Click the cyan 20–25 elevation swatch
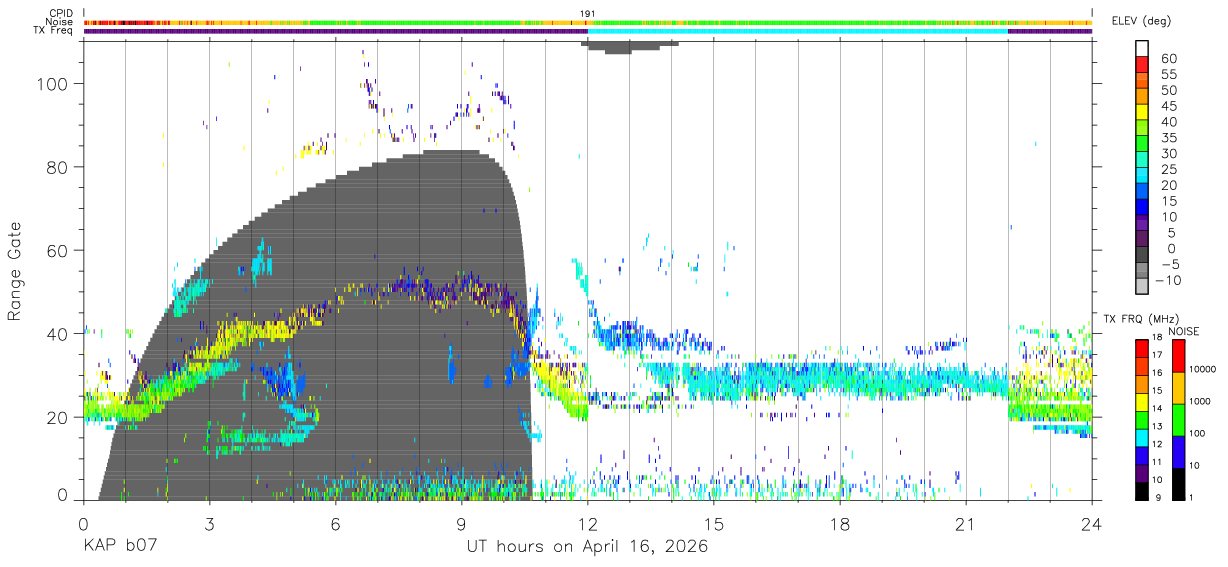 point(1142,177)
